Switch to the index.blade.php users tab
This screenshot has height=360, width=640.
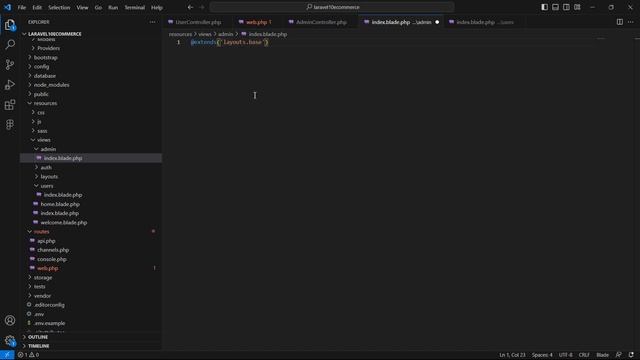(485, 22)
